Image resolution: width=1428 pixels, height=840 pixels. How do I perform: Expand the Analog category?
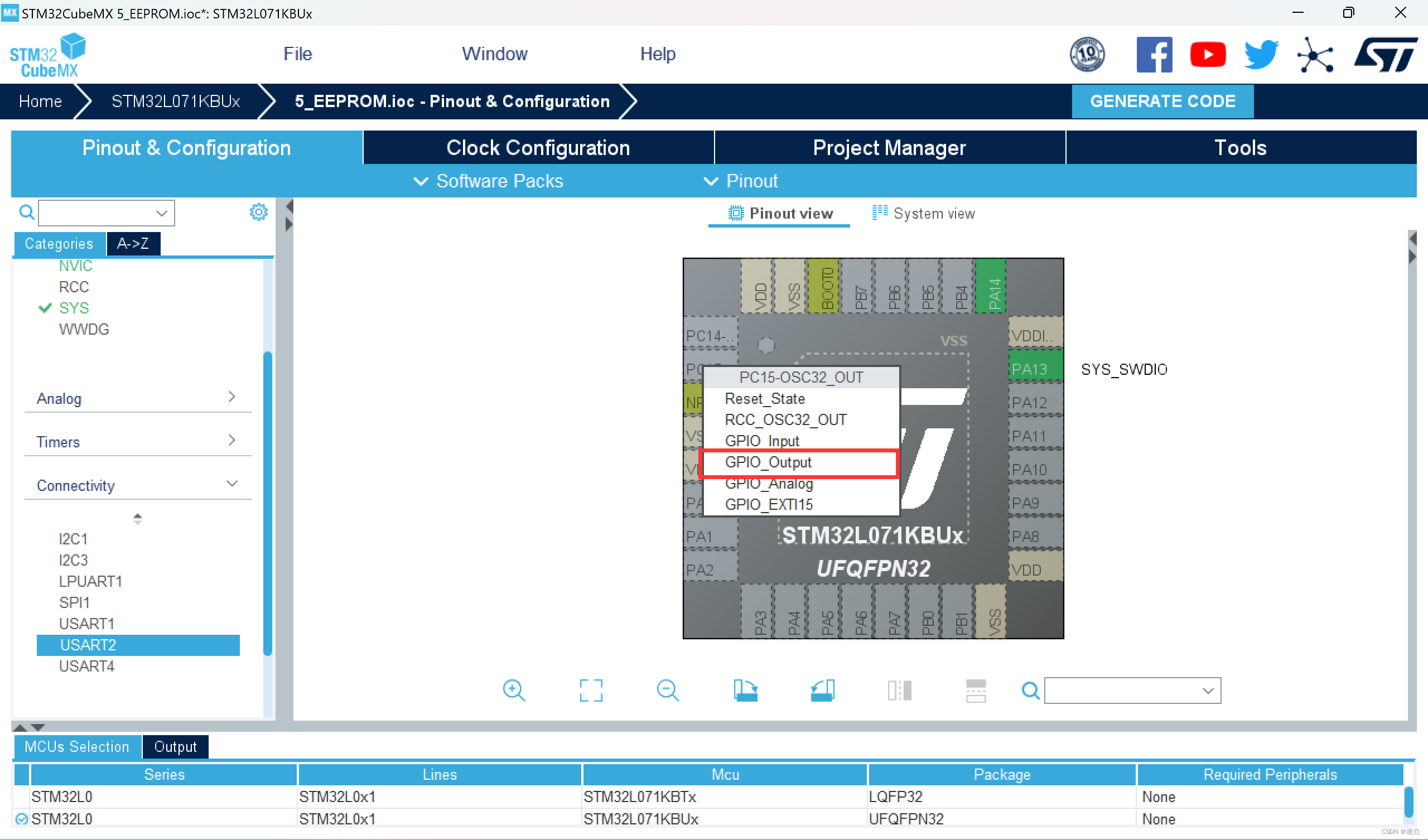click(138, 398)
